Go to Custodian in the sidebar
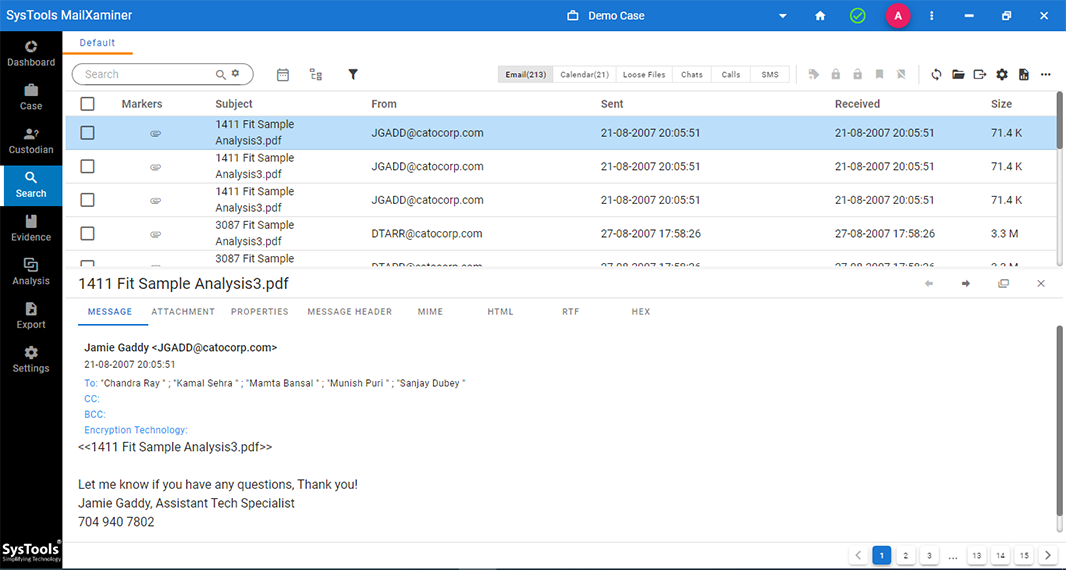1066x570 pixels. point(31,141)
